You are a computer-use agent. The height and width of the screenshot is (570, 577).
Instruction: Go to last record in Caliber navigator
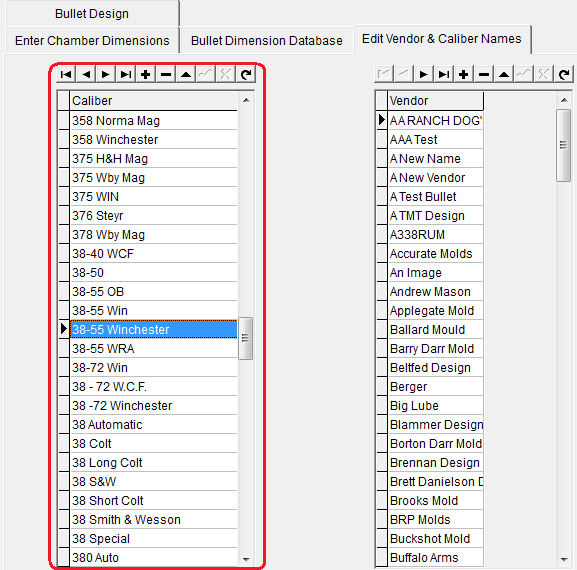(x=126, y=74)
